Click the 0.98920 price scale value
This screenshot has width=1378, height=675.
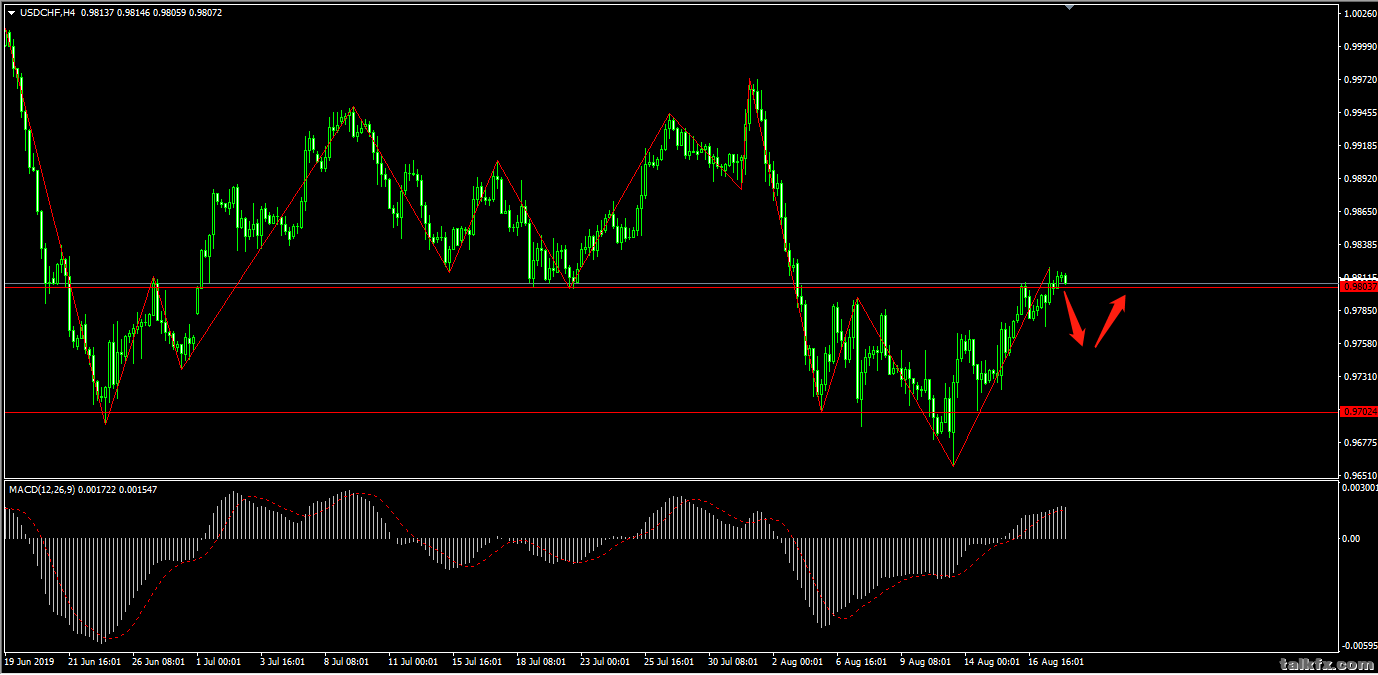tap(1358, 179)
